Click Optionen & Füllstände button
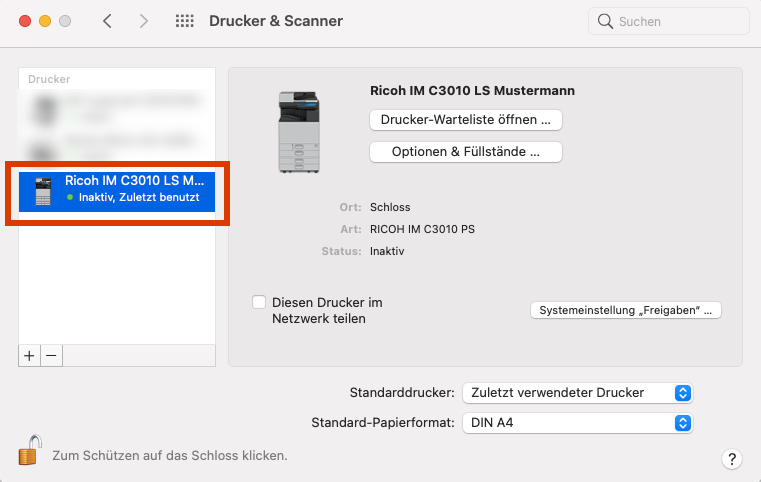Screen dimensions: 761x482 tap(466, 152)
